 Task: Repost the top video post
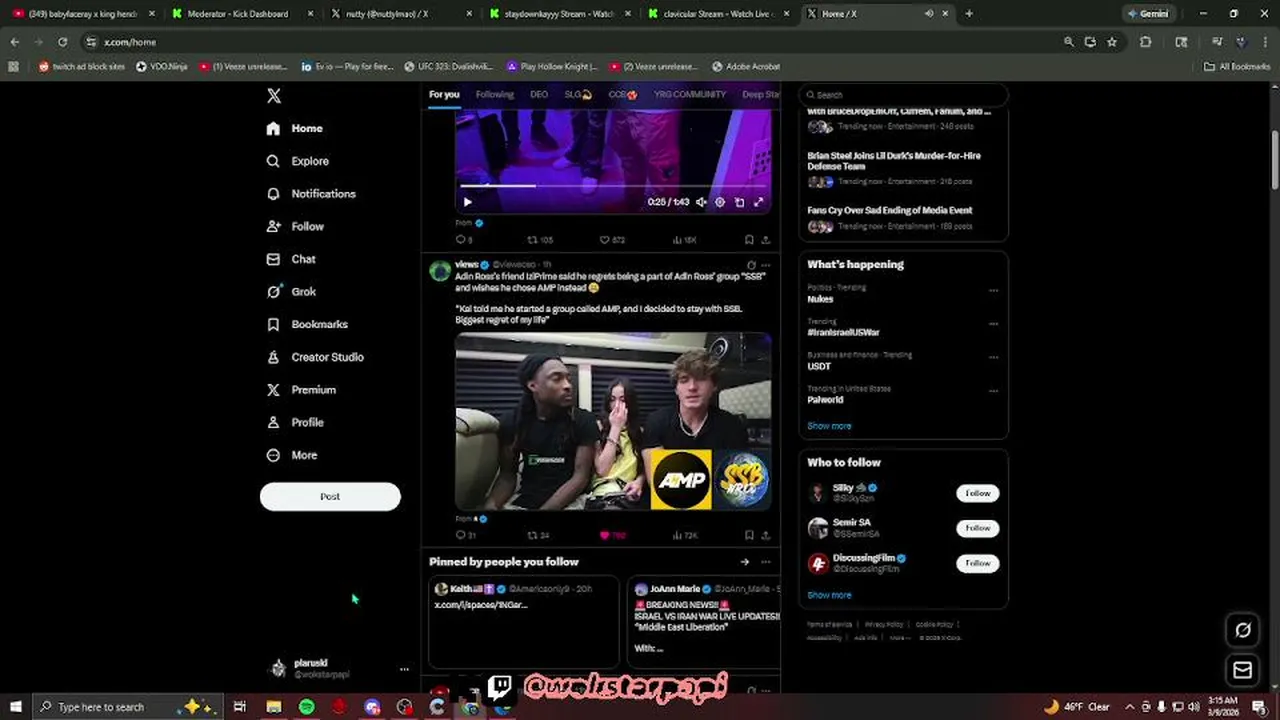539,240
